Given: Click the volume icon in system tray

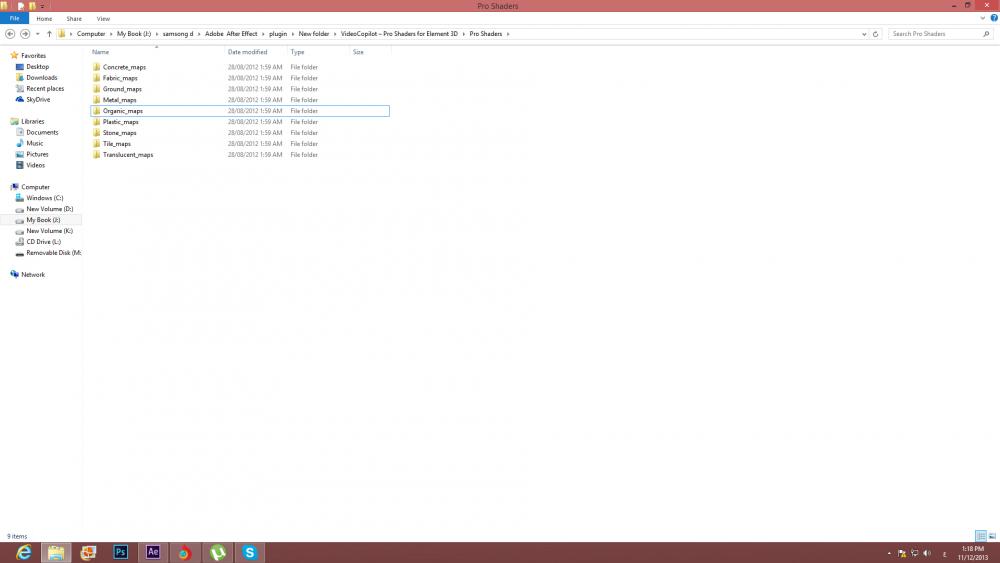Looking at the screenshot, I should click(x=927, y=553).
